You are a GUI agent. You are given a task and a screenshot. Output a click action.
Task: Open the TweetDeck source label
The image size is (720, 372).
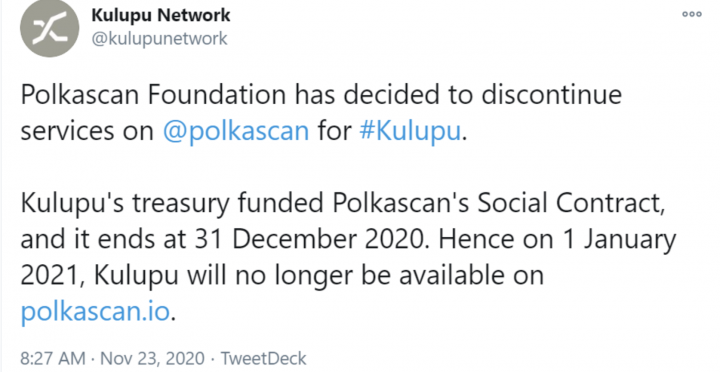(264, 358)
